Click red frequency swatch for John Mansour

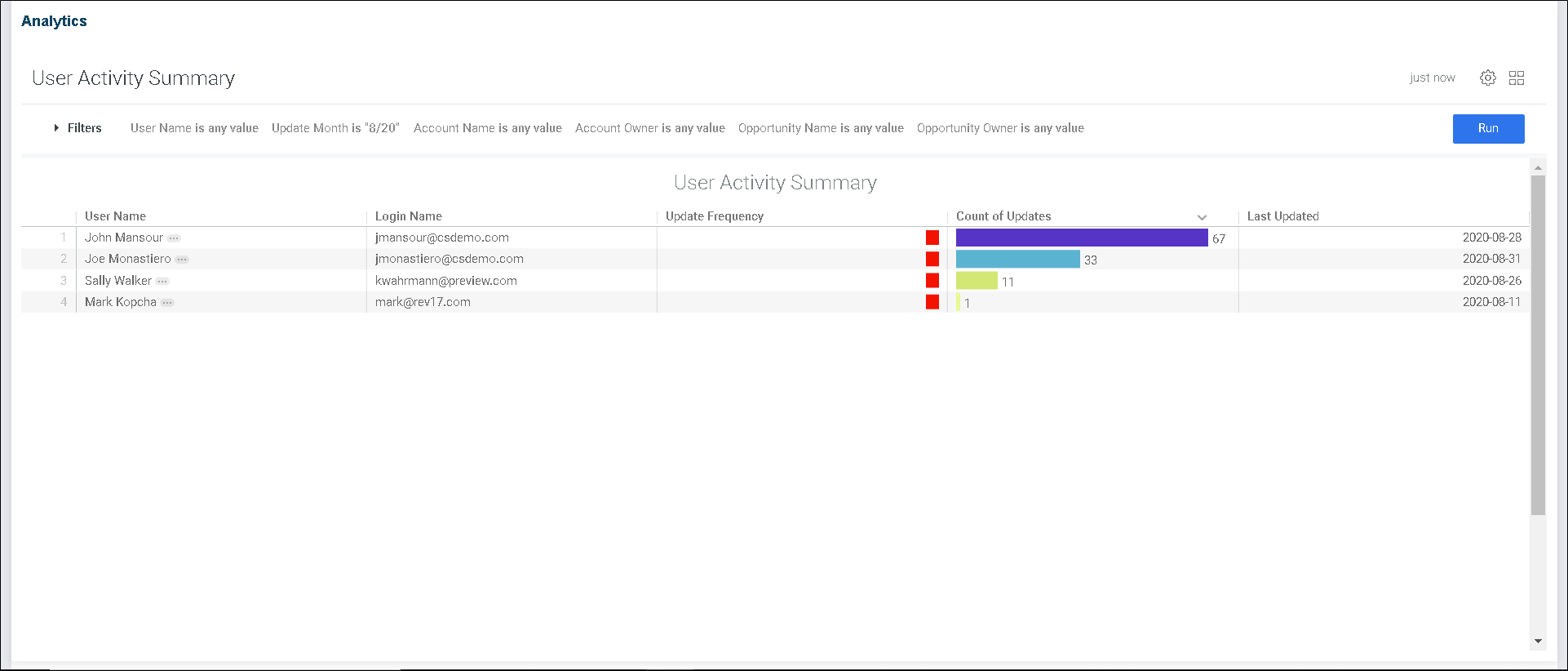click(932, 238)
